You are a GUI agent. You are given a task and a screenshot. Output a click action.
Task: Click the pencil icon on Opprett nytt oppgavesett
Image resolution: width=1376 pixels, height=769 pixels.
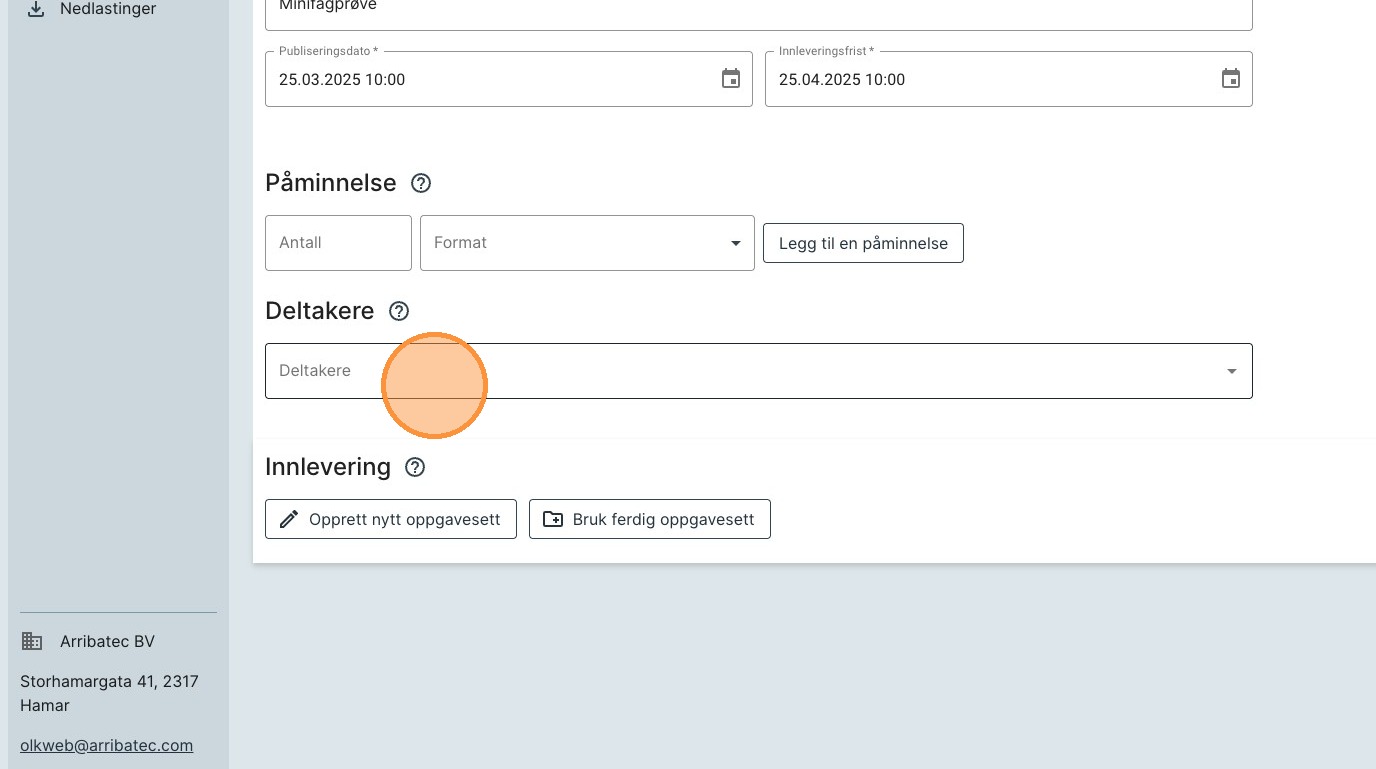(289, 519)
